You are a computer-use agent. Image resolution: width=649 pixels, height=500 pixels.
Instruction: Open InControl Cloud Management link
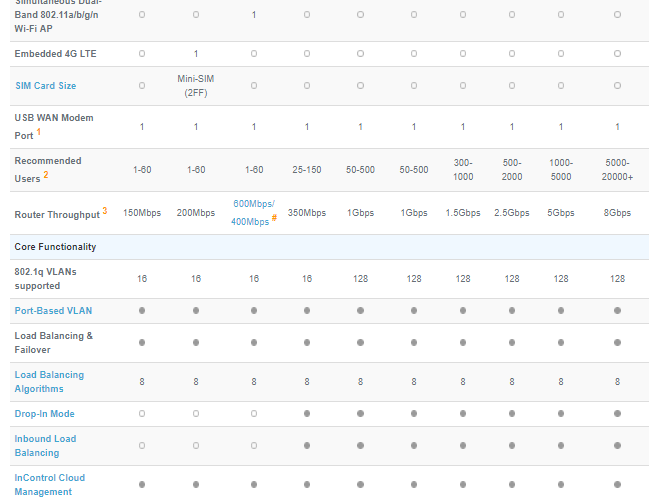[49, 484]
